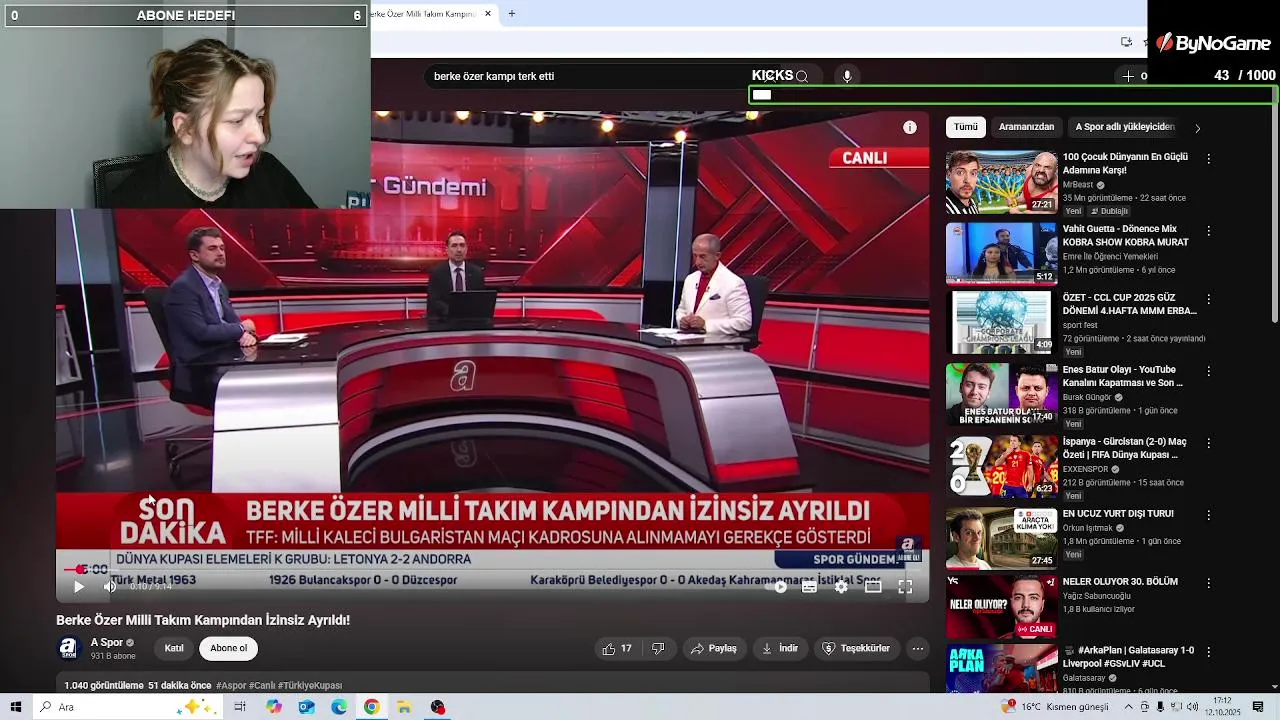Image resolution: width=1280 pixels, height=720 pixels.
Task: Click the voice search microphone icon
Action: pos(847,76)
